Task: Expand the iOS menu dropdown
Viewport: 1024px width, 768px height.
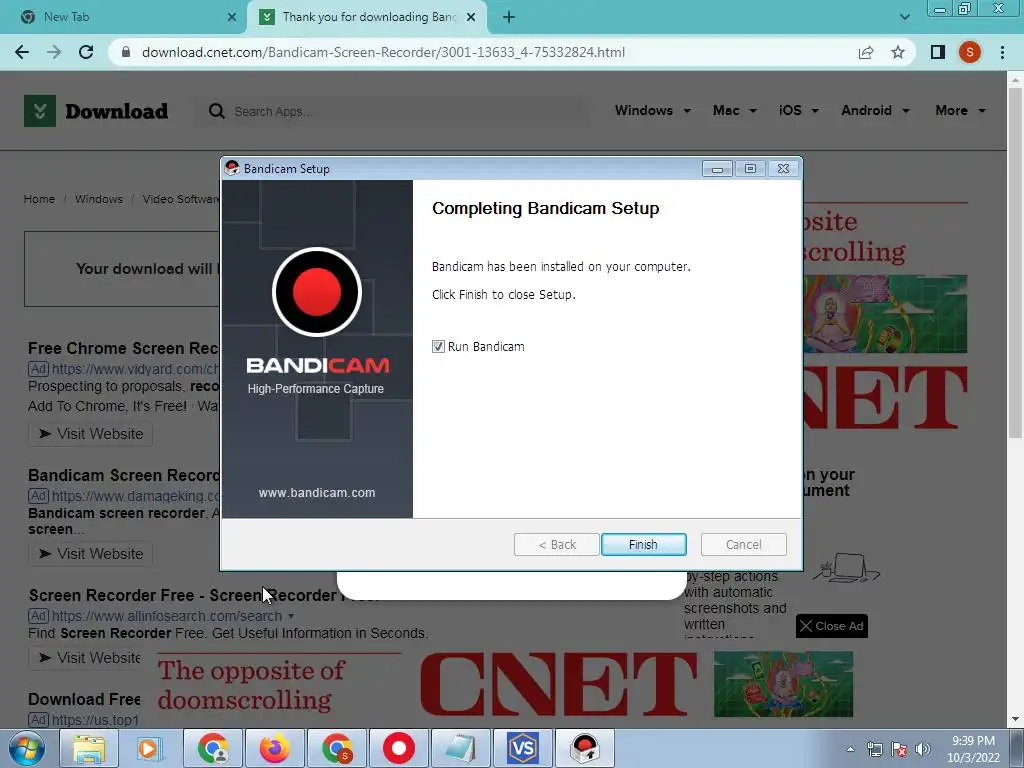Action: 798,110
